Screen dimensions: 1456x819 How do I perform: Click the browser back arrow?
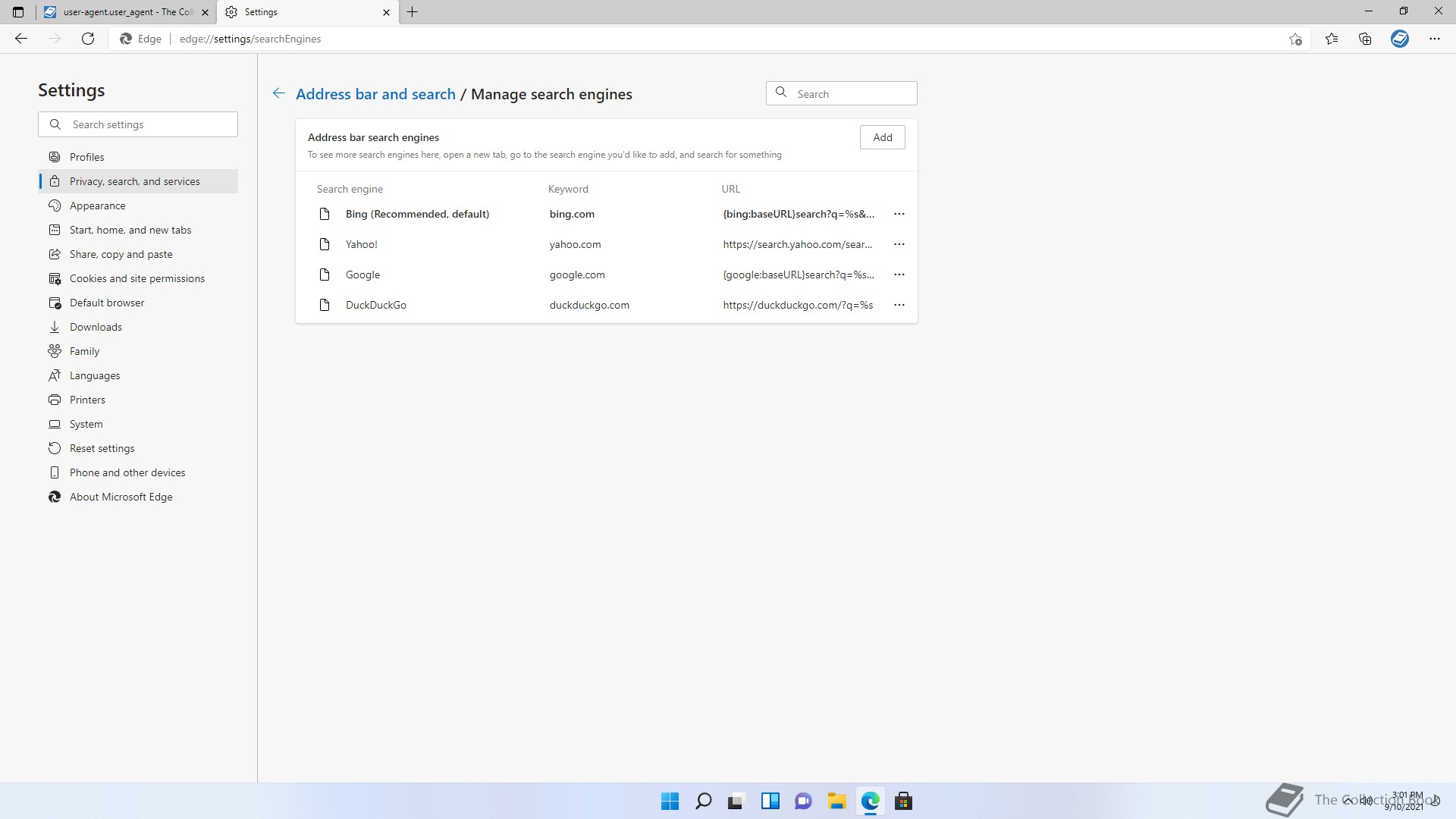tap(21, 39)
